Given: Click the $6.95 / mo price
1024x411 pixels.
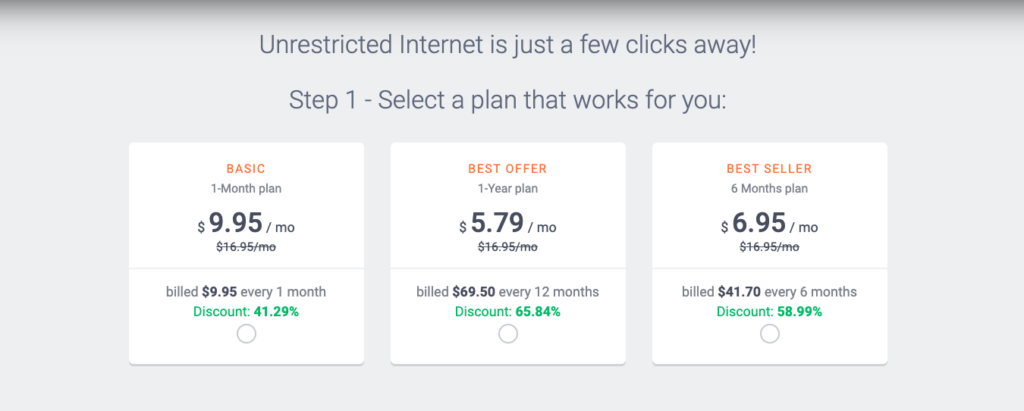Looking at the screenshot, I should 769,223.
